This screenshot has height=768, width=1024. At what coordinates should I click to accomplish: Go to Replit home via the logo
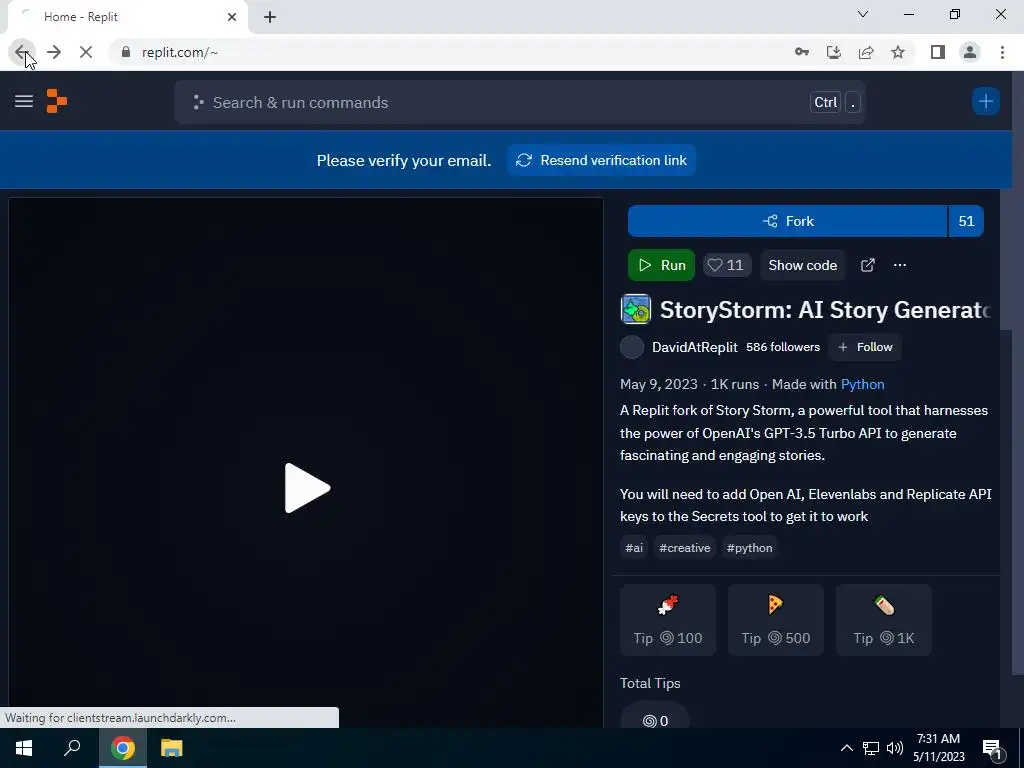[x=57, y=101]
